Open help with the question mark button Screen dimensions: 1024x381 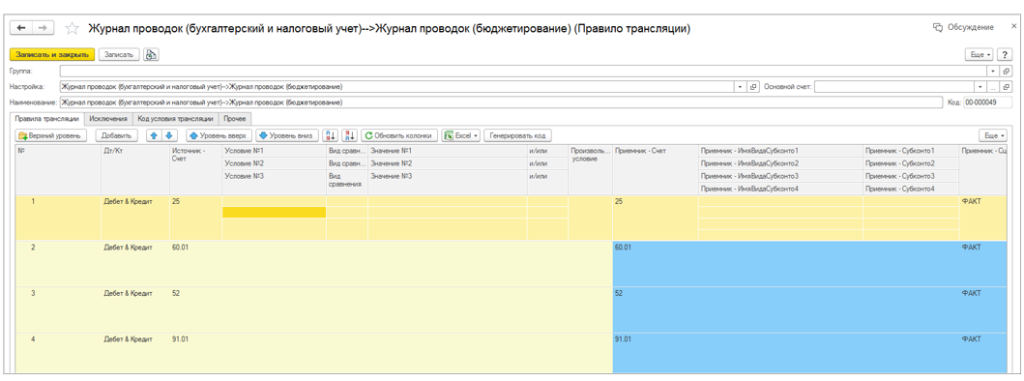pyautogui.click(x=1004, y=55)
